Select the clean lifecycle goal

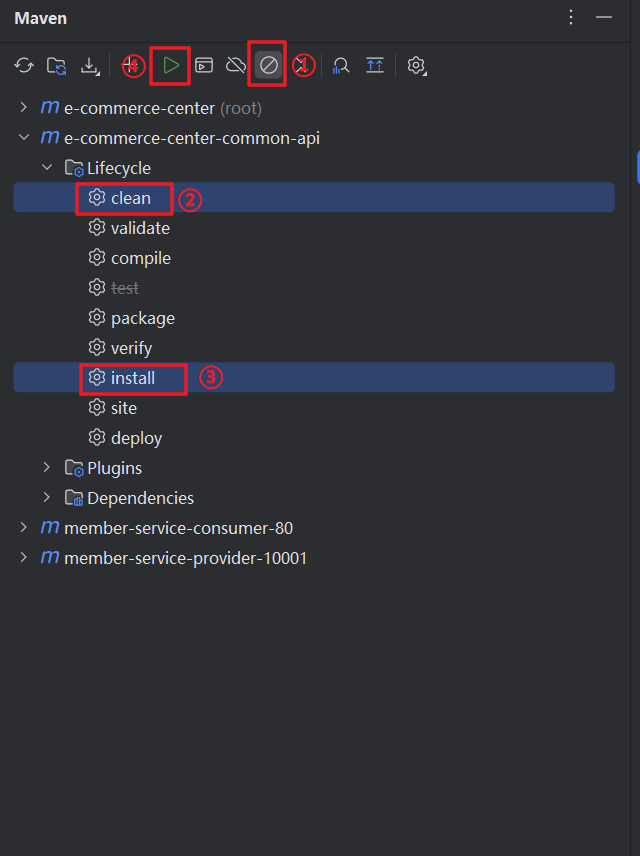[x=130, y=198]
